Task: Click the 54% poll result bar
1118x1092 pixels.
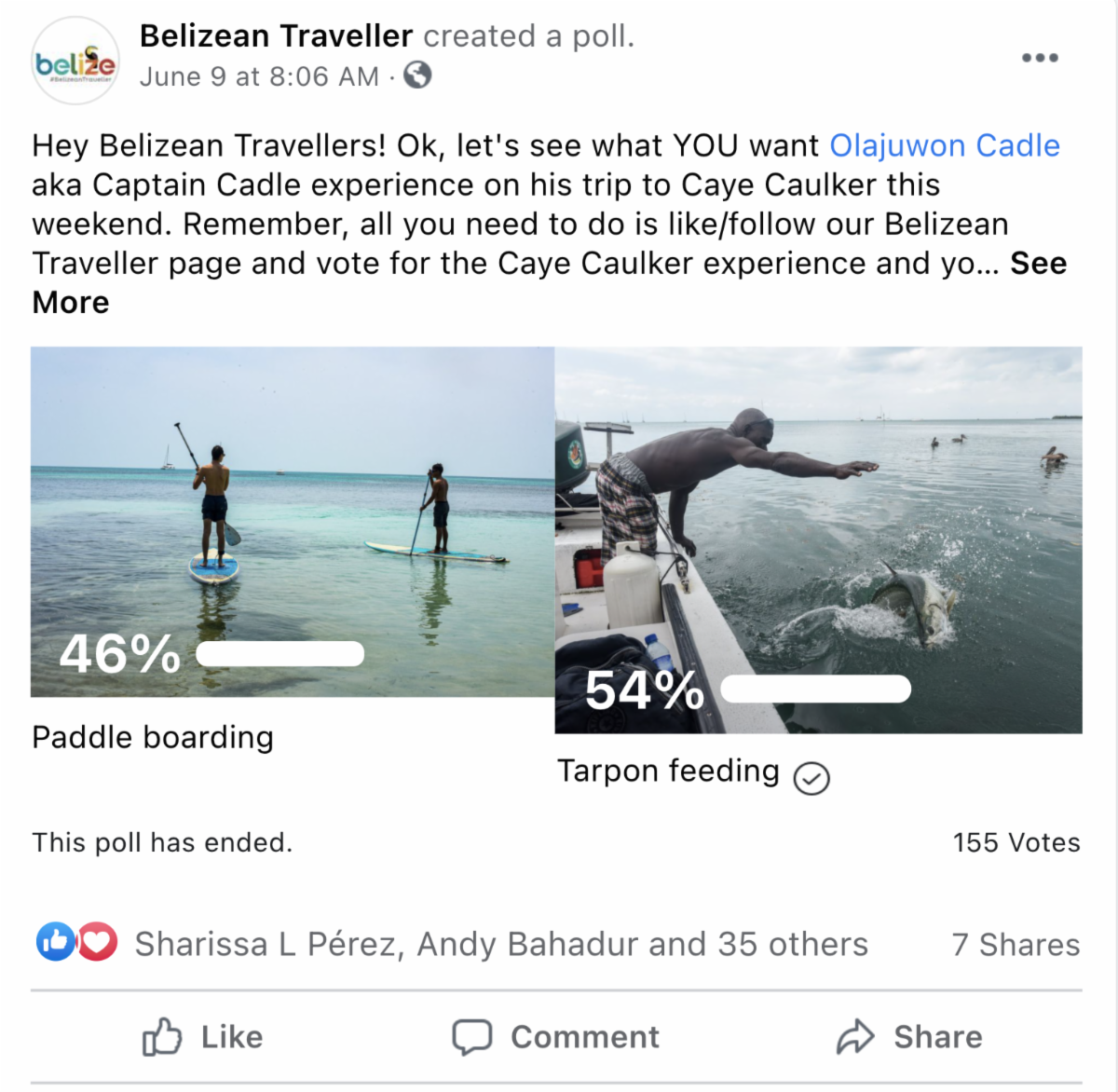Action: (x=816, y=689)
